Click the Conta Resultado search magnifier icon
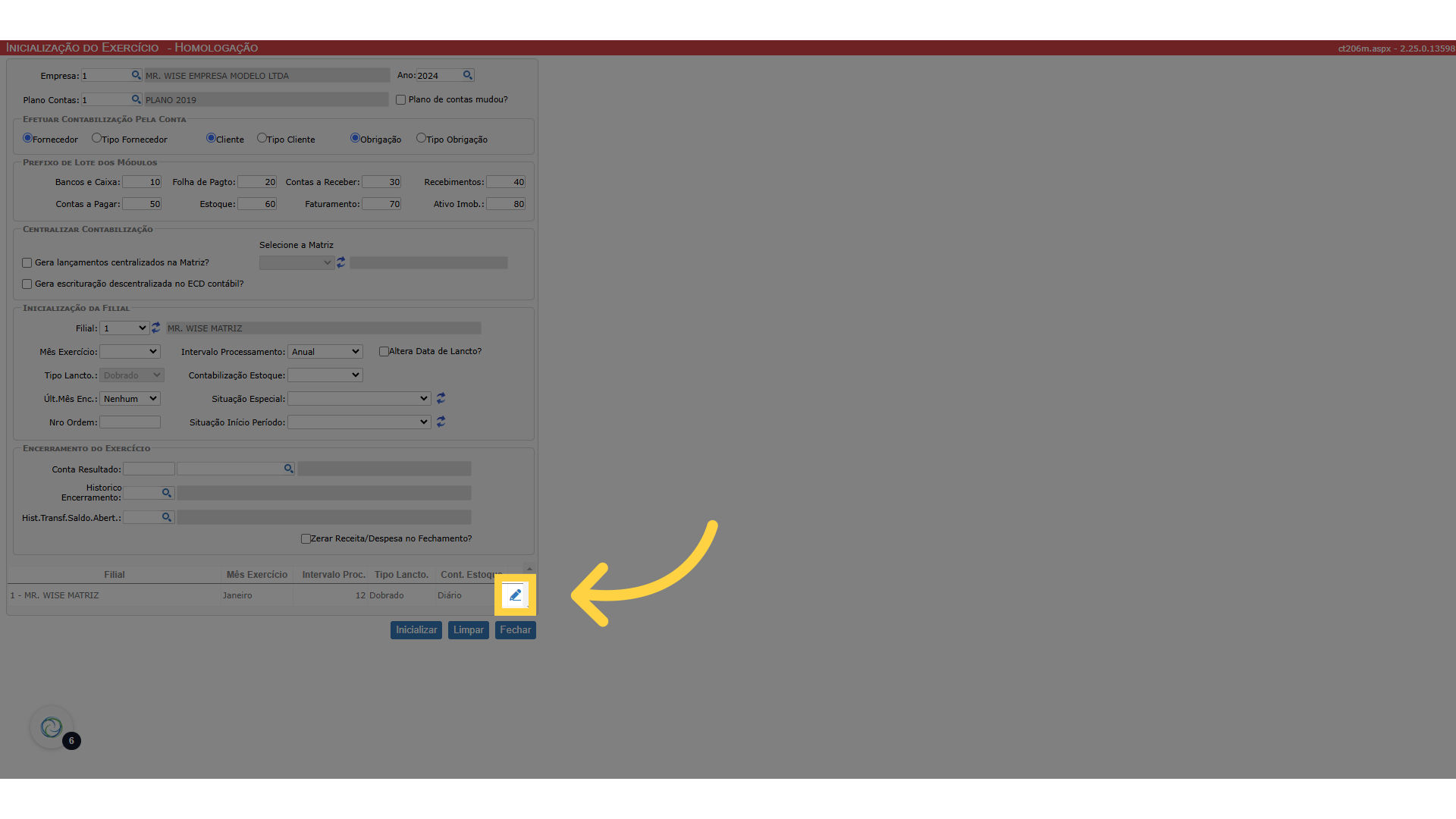 288,469
